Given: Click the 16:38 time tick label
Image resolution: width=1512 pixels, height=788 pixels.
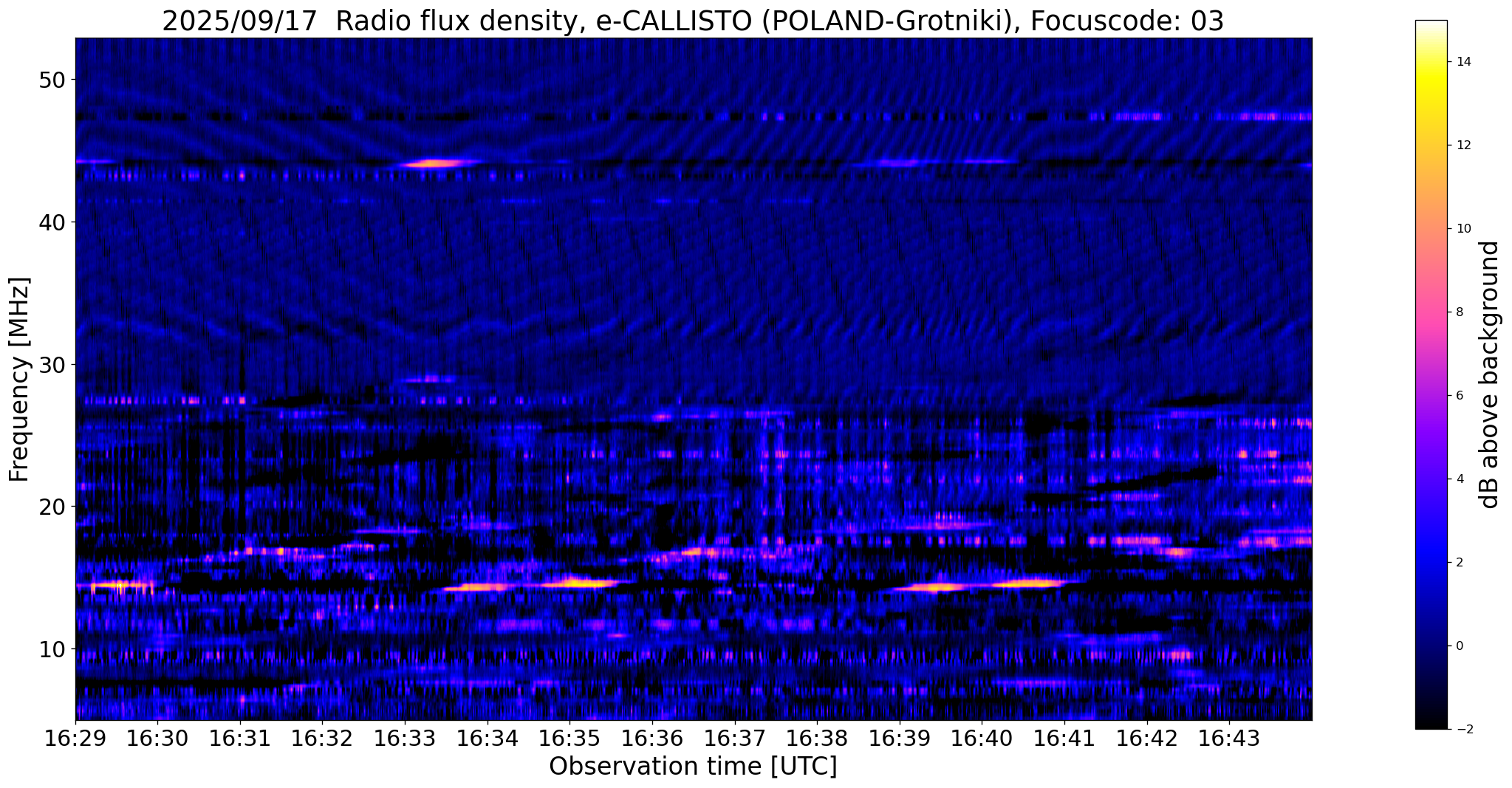Looking at the screenshot, I should tap(817, 739).
